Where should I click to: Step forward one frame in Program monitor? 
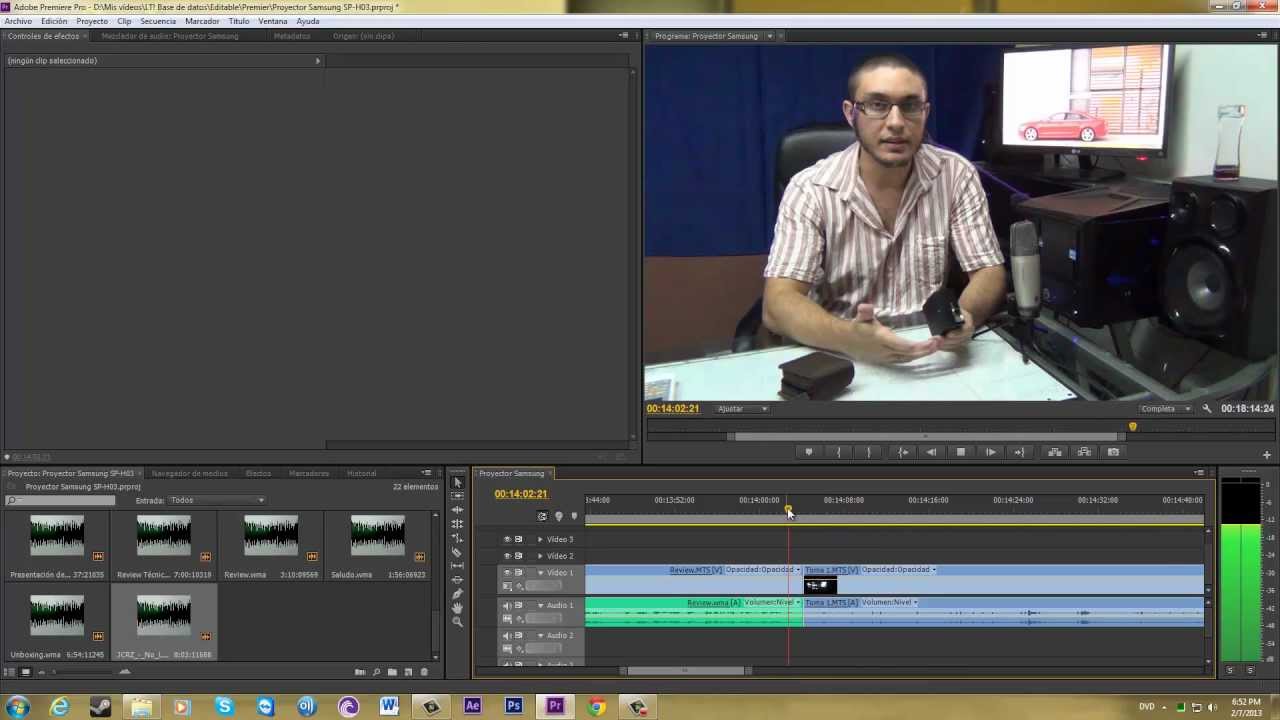pos(991,452)
